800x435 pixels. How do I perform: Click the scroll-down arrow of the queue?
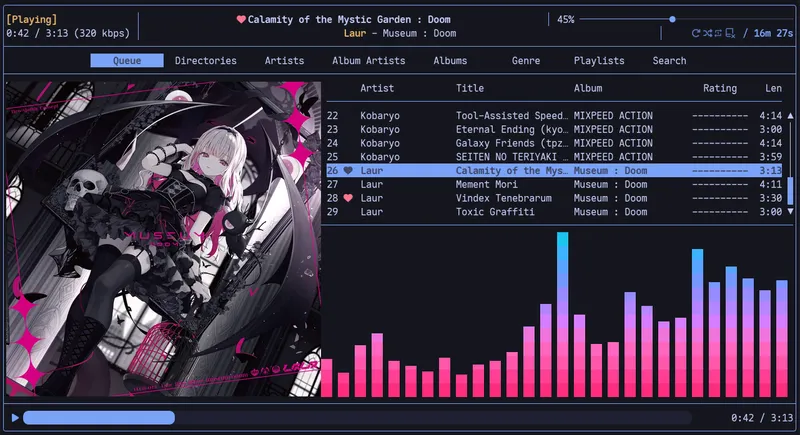pos(790,211)
